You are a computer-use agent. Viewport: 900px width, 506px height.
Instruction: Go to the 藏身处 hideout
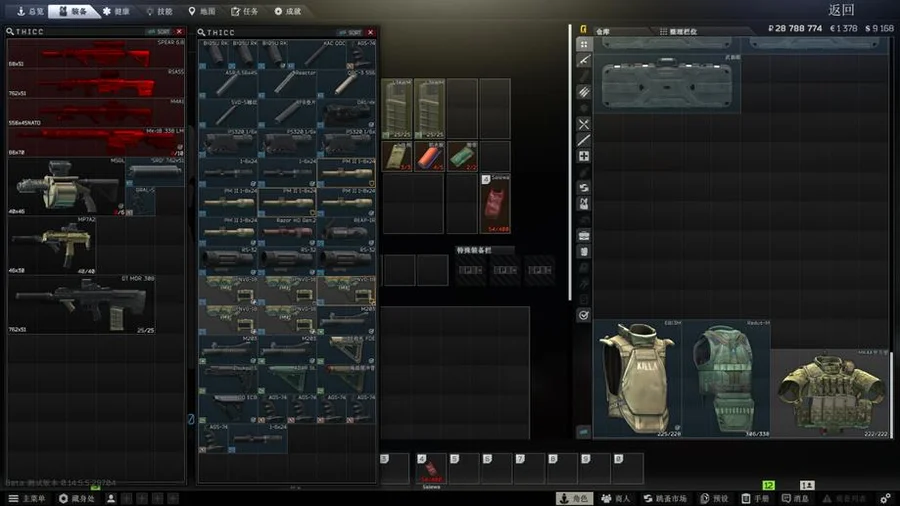(x=77, y=499)
